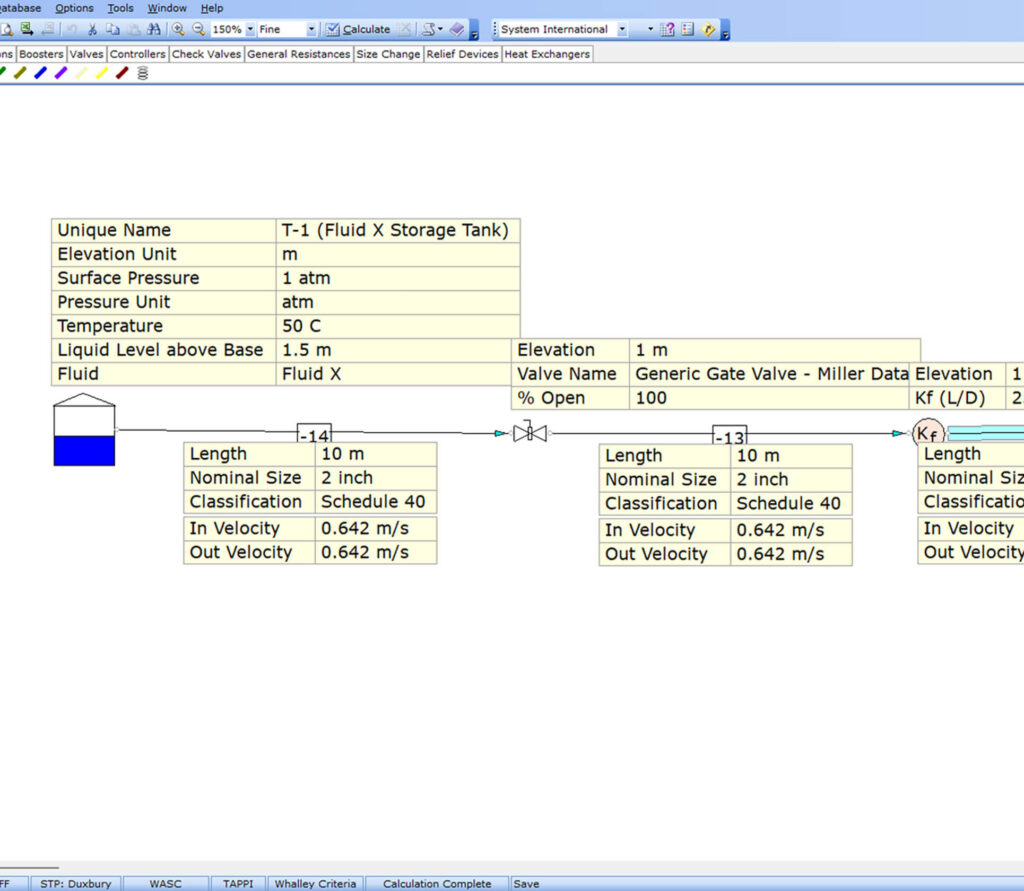Select the yellow pipe drawing tool
Image resolution: width=1024 pixels, height=891 pixels.
[101, 71]
